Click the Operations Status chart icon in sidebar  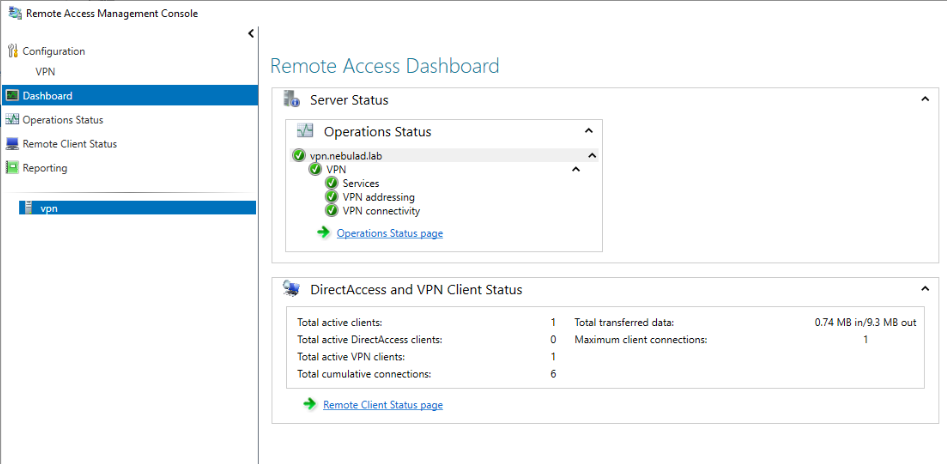(x=12, y=120)
